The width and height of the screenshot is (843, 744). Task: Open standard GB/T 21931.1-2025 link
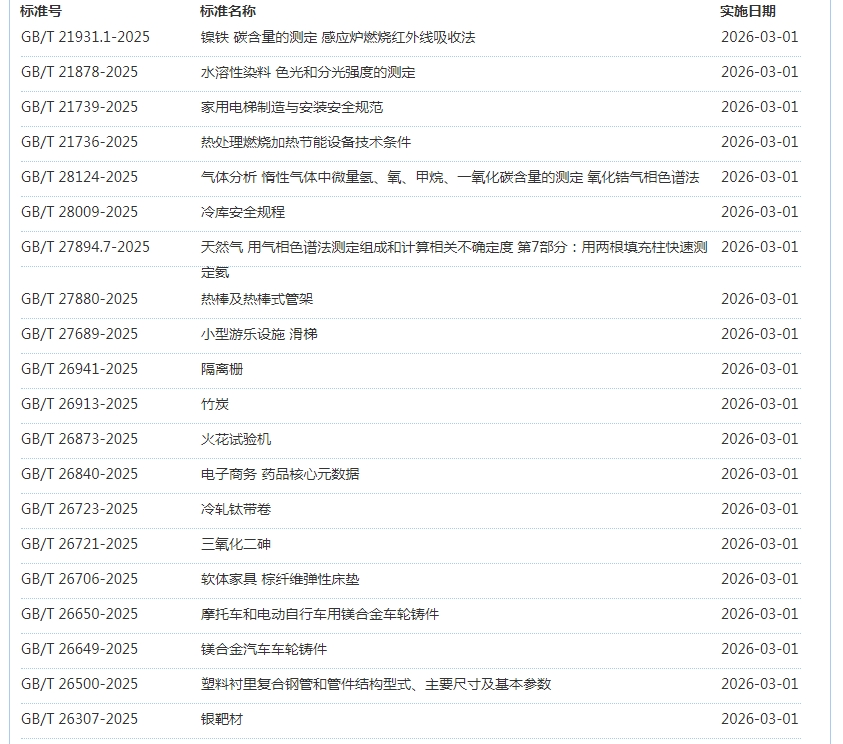[x=85, y=37]
